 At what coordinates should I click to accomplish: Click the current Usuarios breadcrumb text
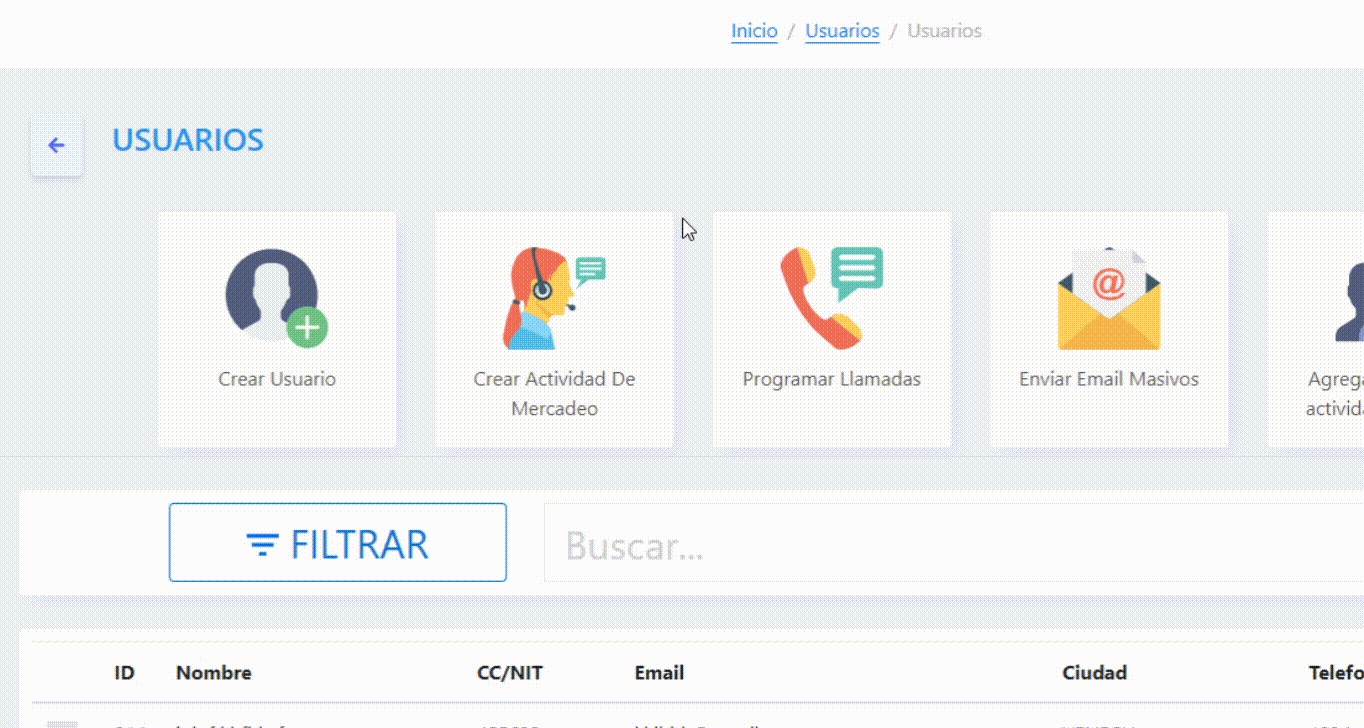[x=944, y=31]
